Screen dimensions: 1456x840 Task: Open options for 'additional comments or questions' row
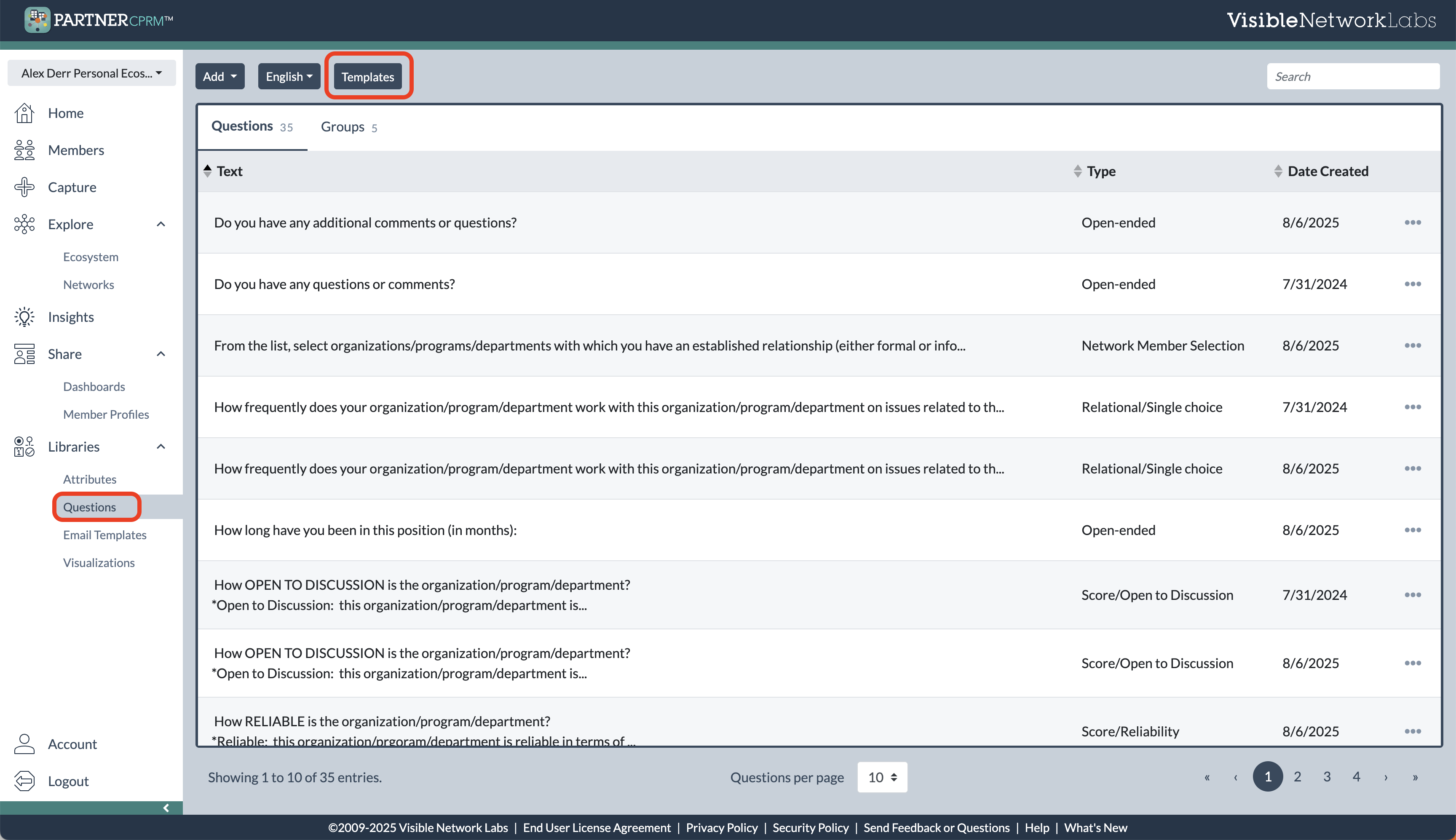click(x=1412, y=223)
